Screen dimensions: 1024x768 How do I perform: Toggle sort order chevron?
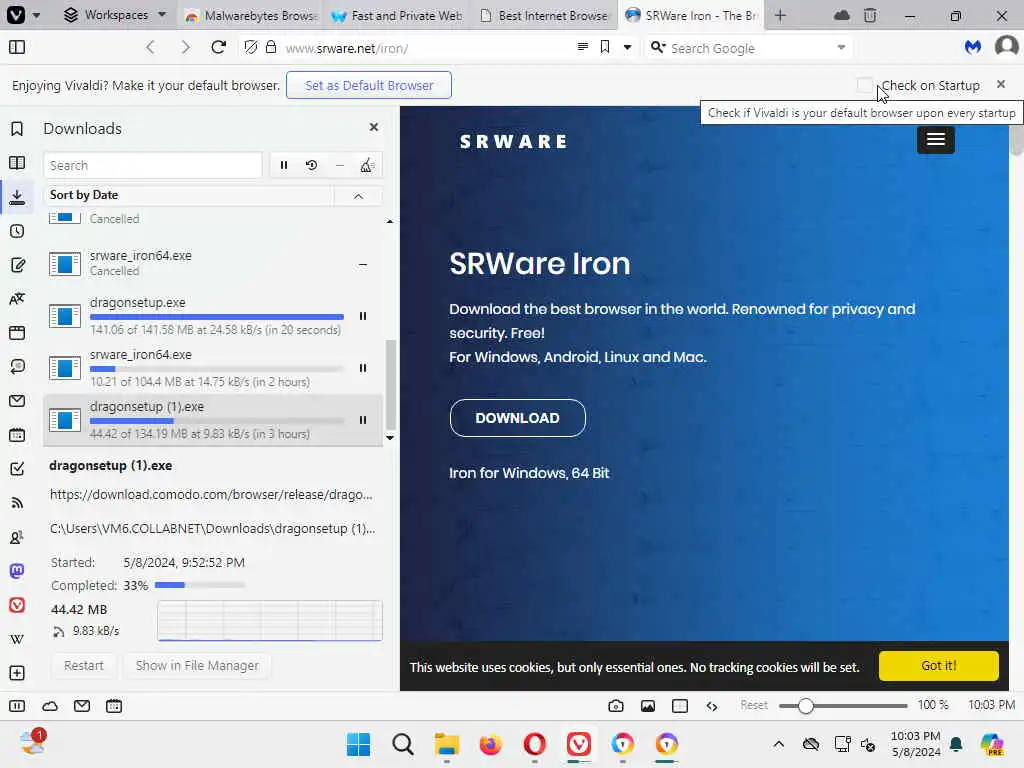point(359,196)
